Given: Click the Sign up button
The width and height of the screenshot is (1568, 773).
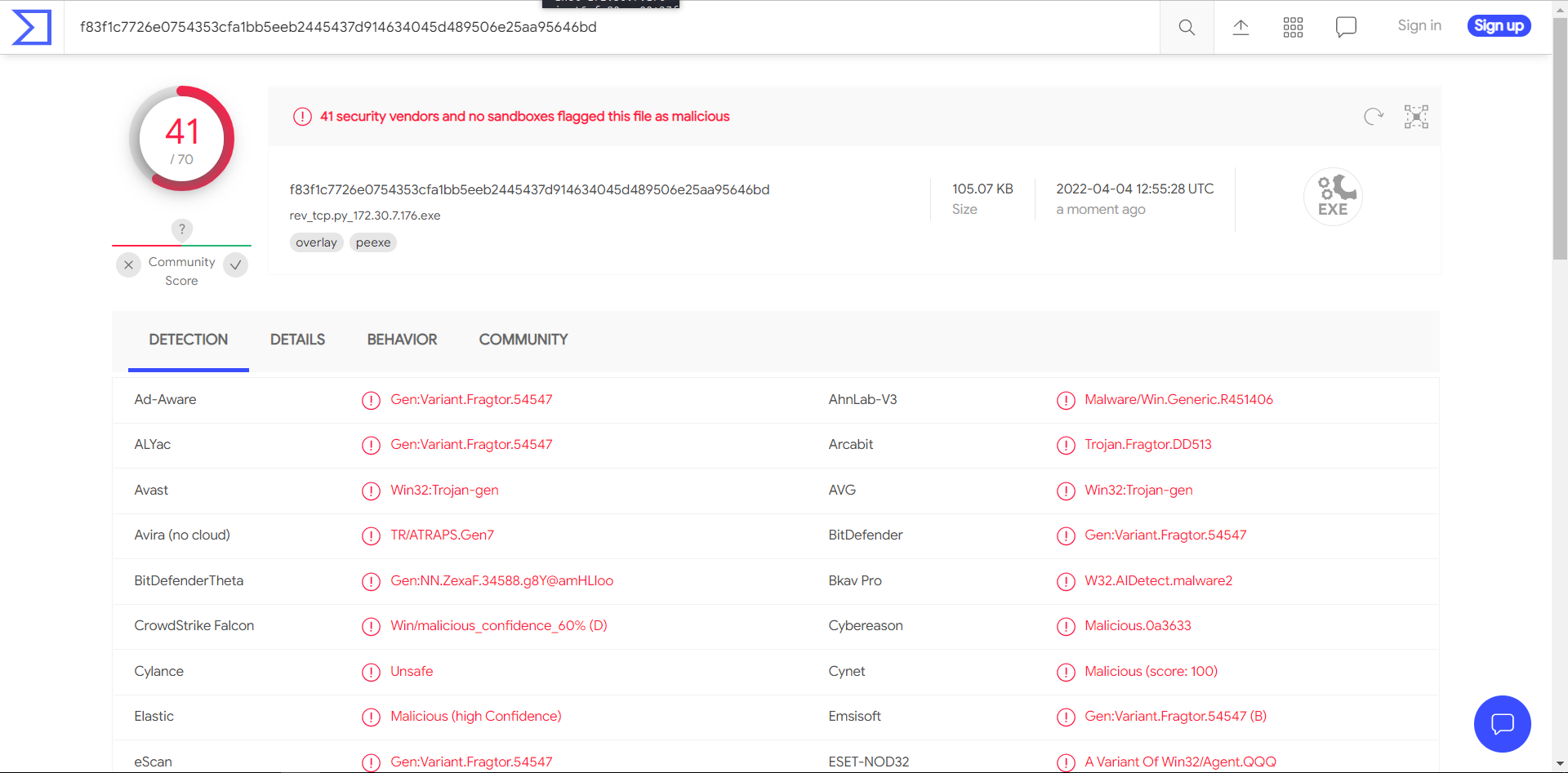Looking at the screenshot, I should (x=1499, y=26).
